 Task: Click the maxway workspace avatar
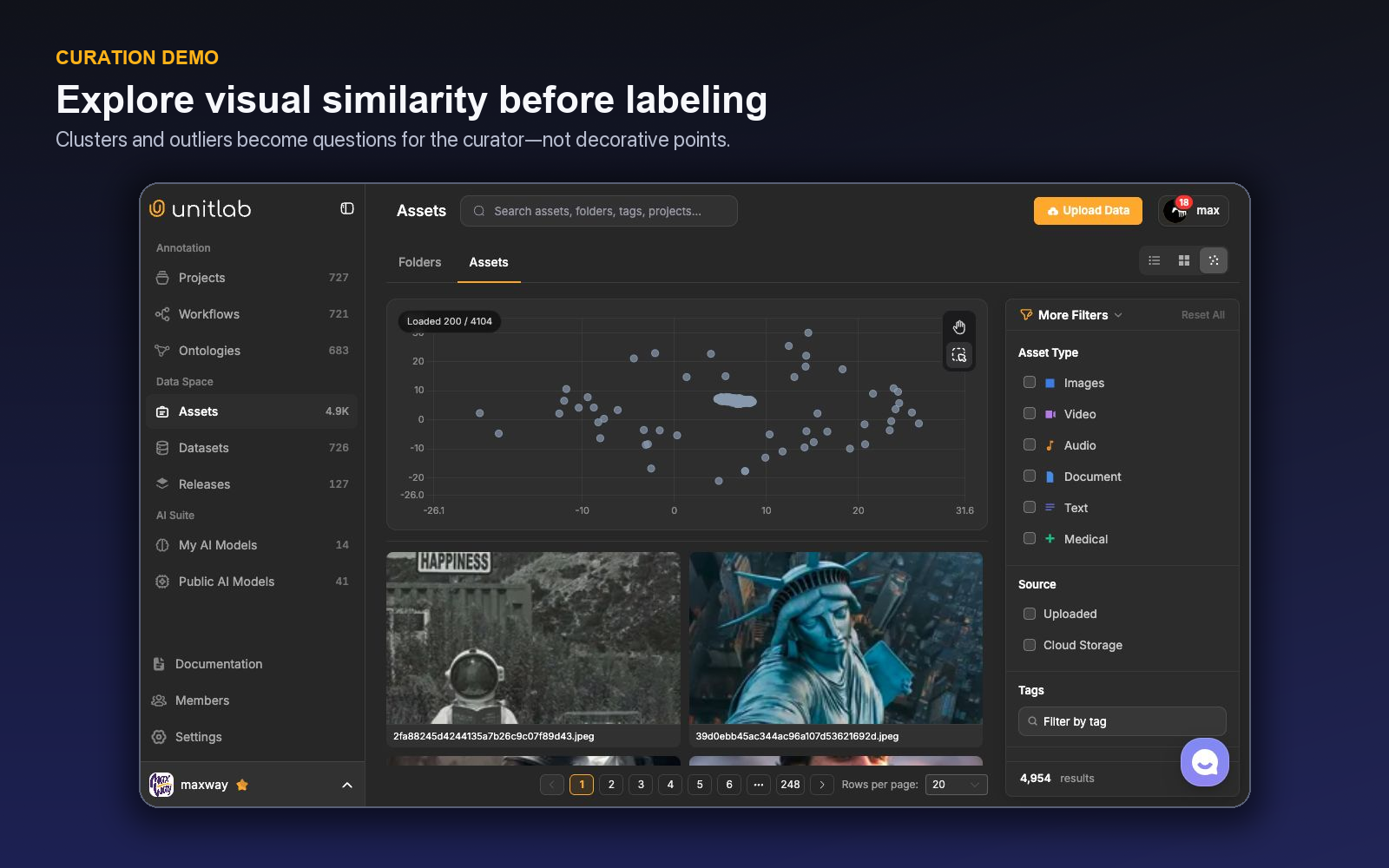tap(161, 785)
